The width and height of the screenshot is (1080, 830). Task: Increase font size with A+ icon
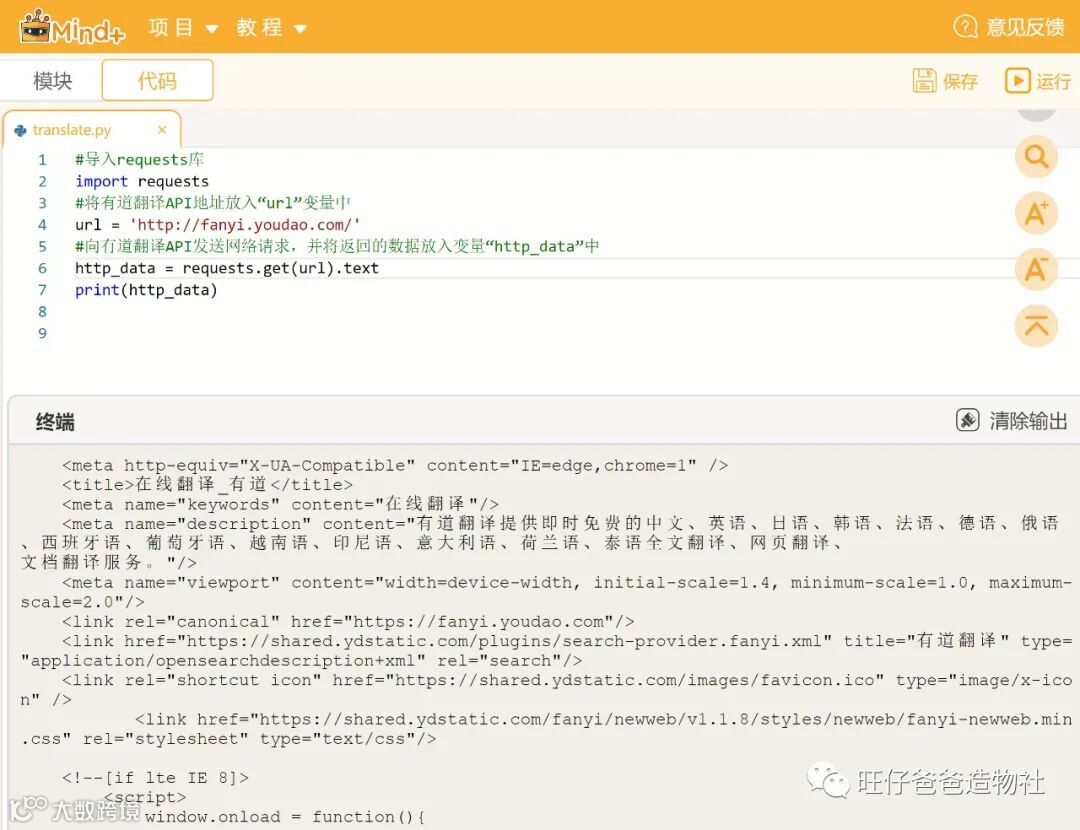pyautogui.click(x=1036, y=213)
